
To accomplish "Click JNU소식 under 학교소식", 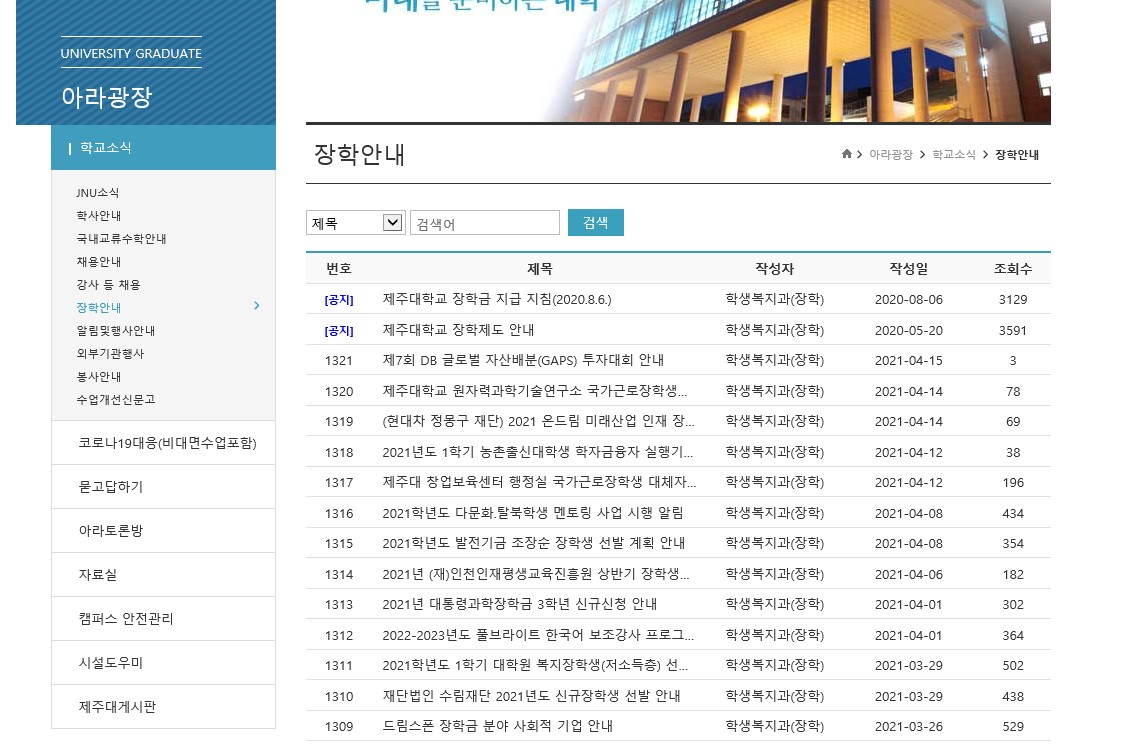I will click(x=97, y=192).
